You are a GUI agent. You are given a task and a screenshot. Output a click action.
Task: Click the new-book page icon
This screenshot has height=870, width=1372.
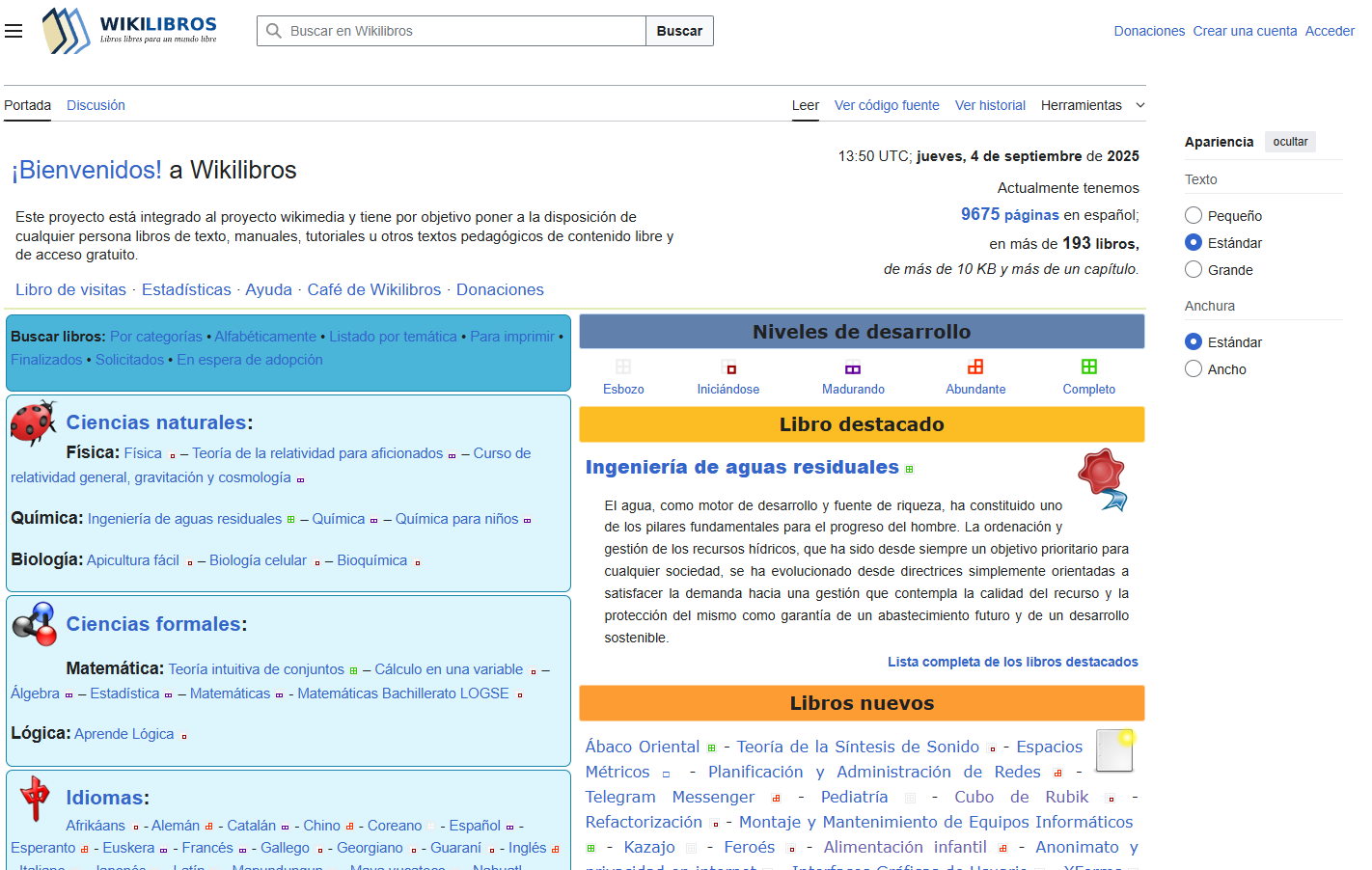1115,750
